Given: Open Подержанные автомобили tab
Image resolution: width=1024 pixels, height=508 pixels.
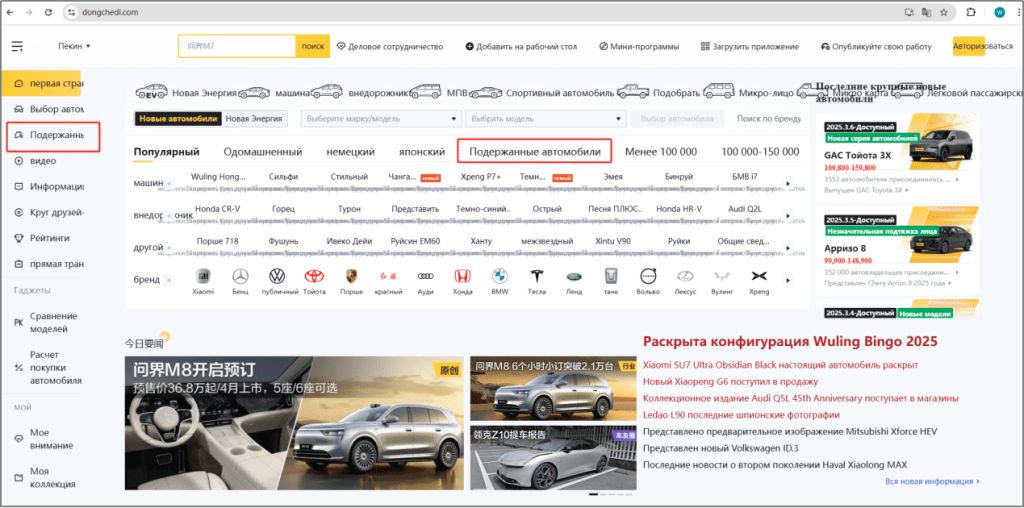Looking at the screenshot, I should click(534, 151).
